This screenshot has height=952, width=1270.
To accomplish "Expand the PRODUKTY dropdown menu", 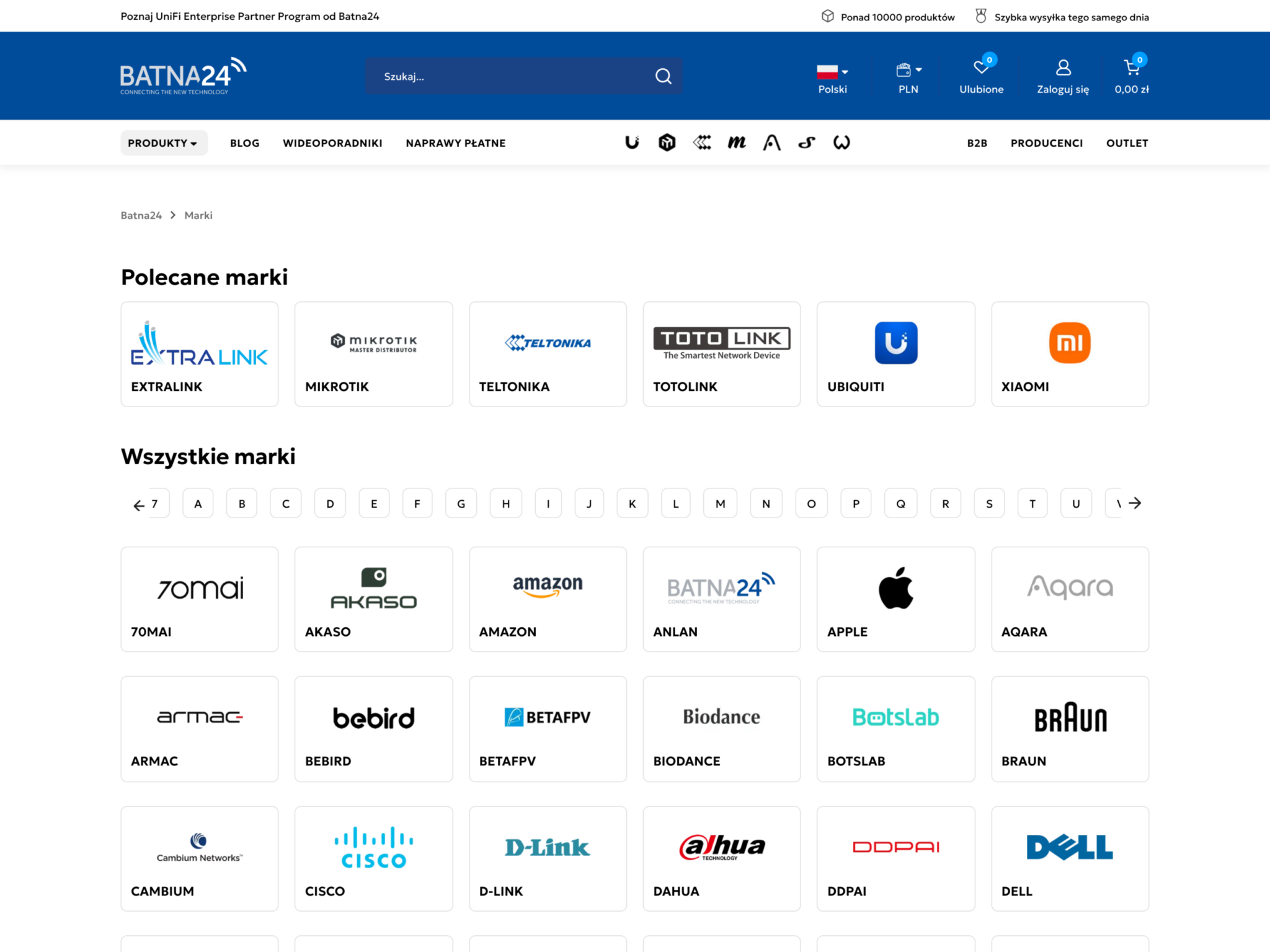I will click(164, 143).
